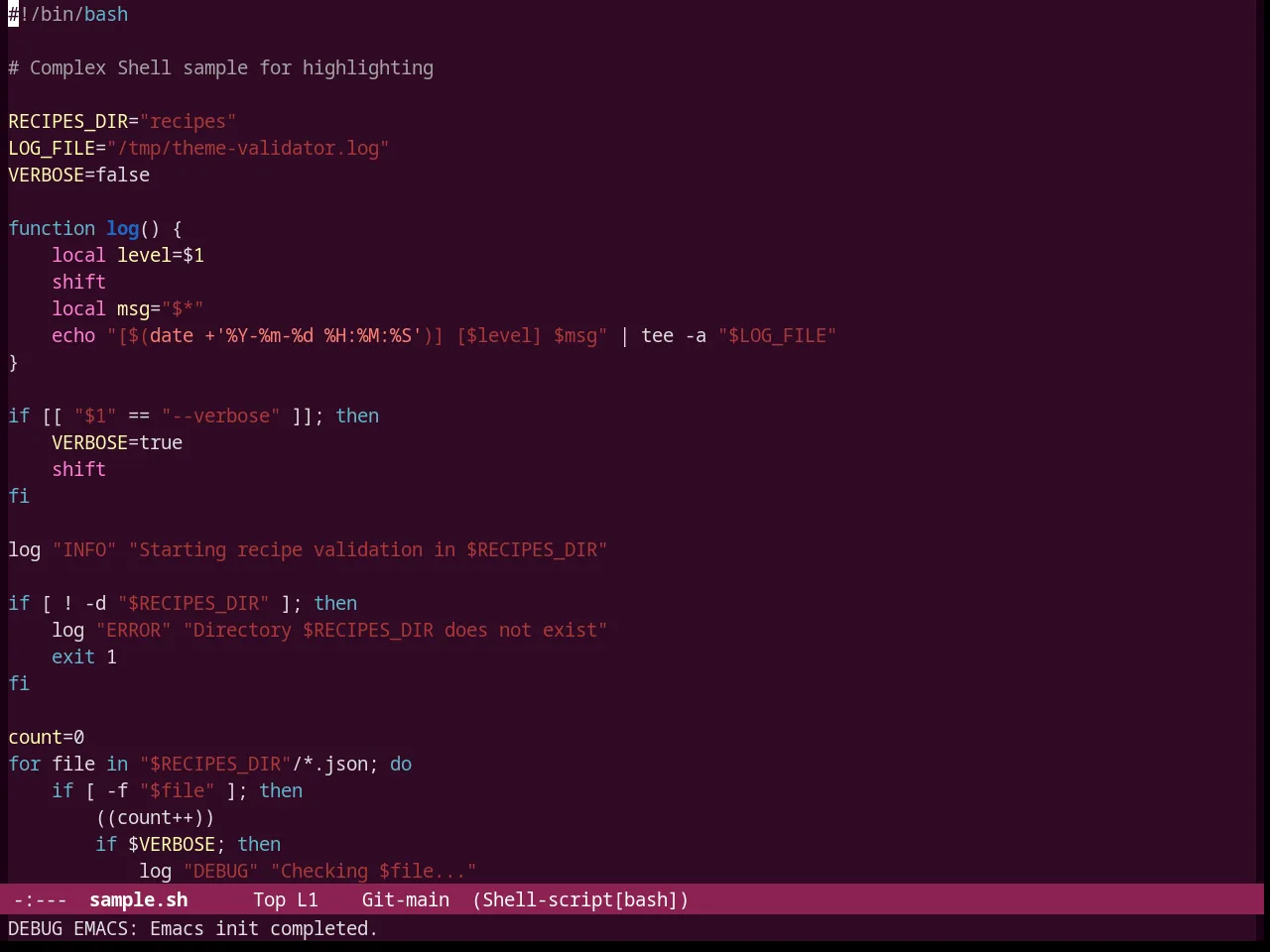This screenshot has width=1270, height=952.
Task: Click the 'if $VERBOSE; then' line
Action: 189,844
